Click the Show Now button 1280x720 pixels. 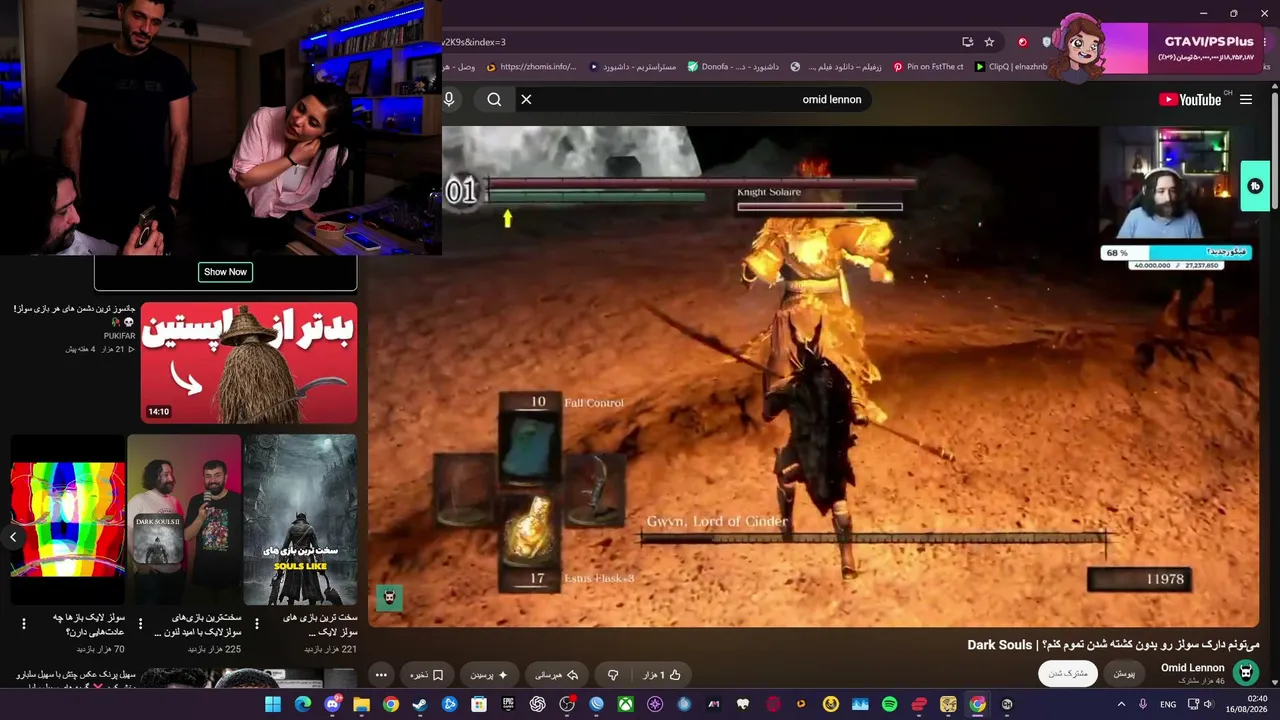(x=225, y=272)
